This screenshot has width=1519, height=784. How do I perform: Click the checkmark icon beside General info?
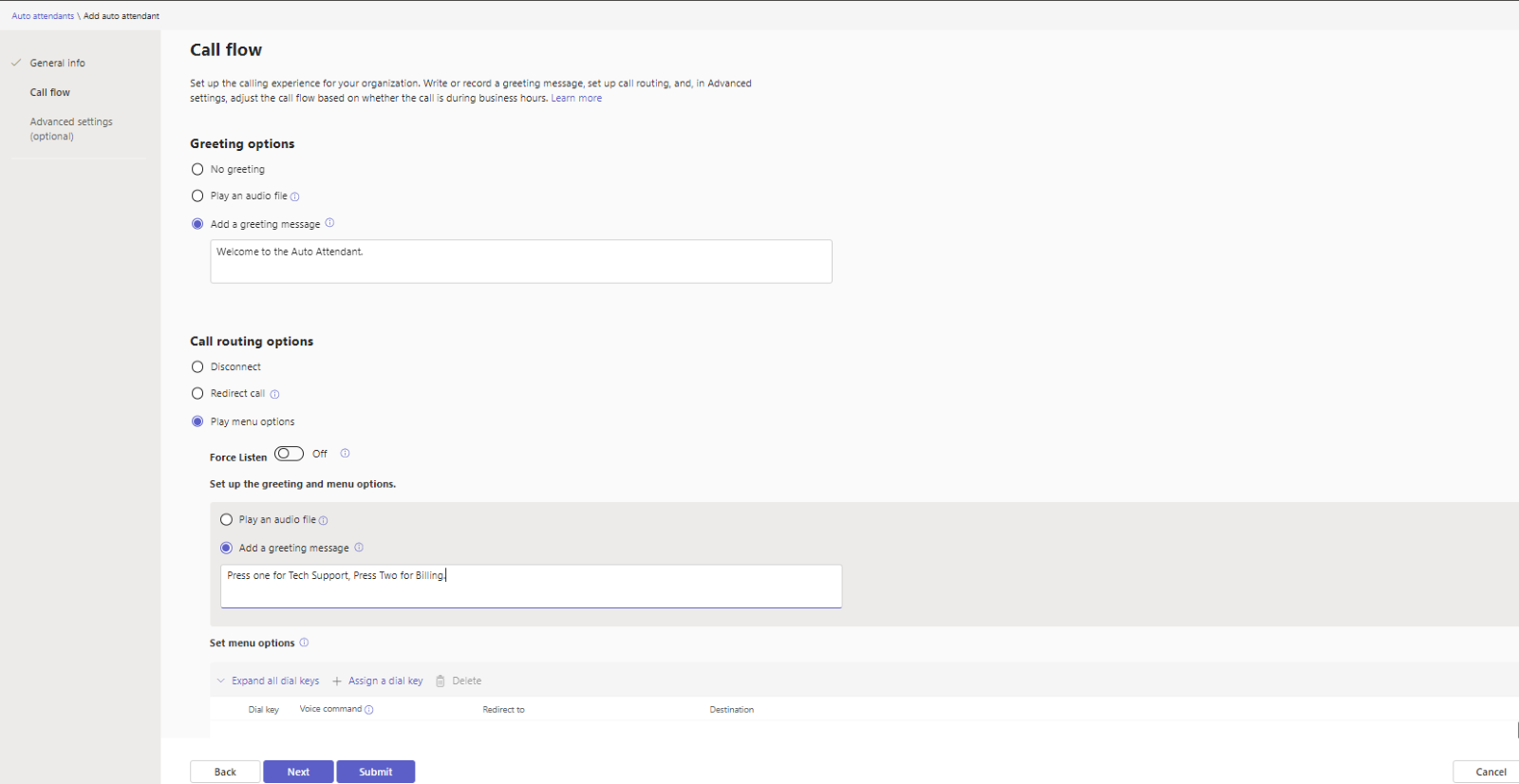(x=16, y=63)
